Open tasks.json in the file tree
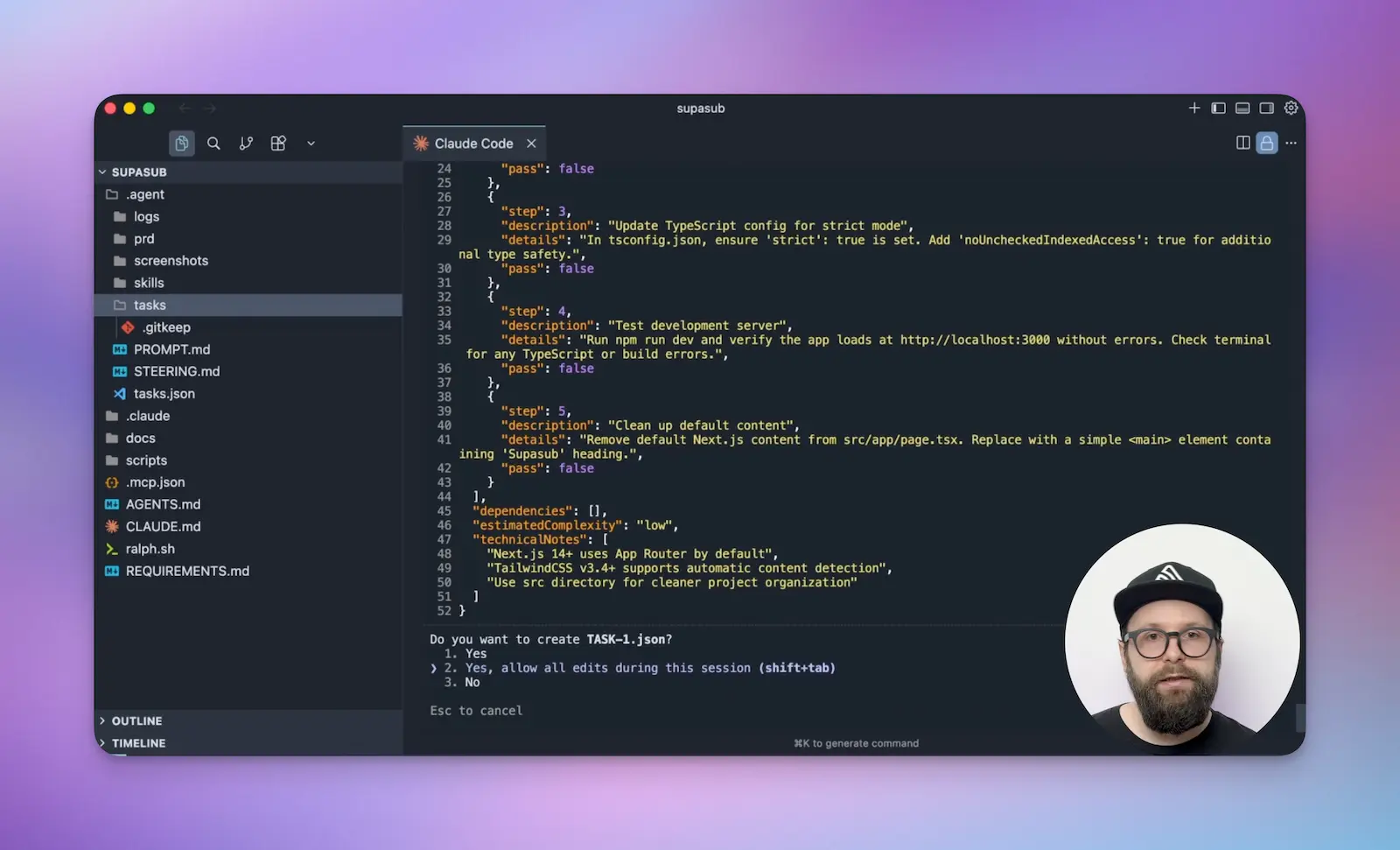This screenshot has height=850, width=1400. 164,393
